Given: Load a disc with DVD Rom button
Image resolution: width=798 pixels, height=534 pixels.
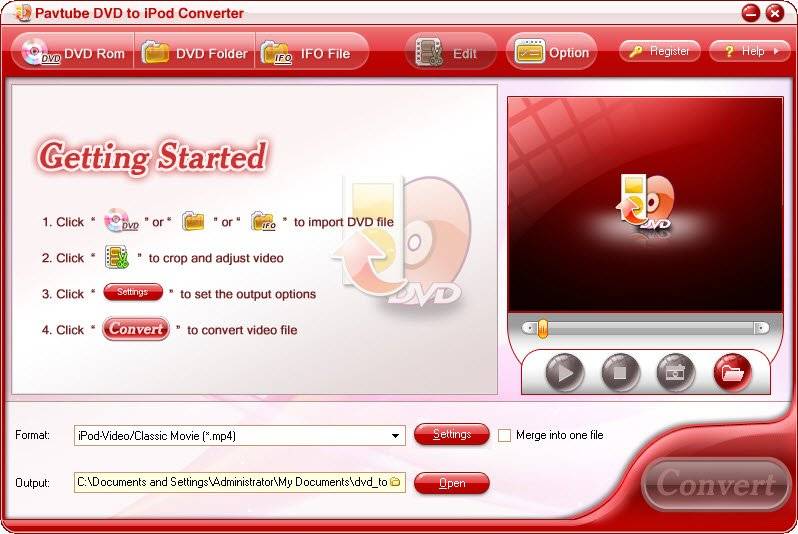Looking at the screenshot, I should tap(72, 52).
